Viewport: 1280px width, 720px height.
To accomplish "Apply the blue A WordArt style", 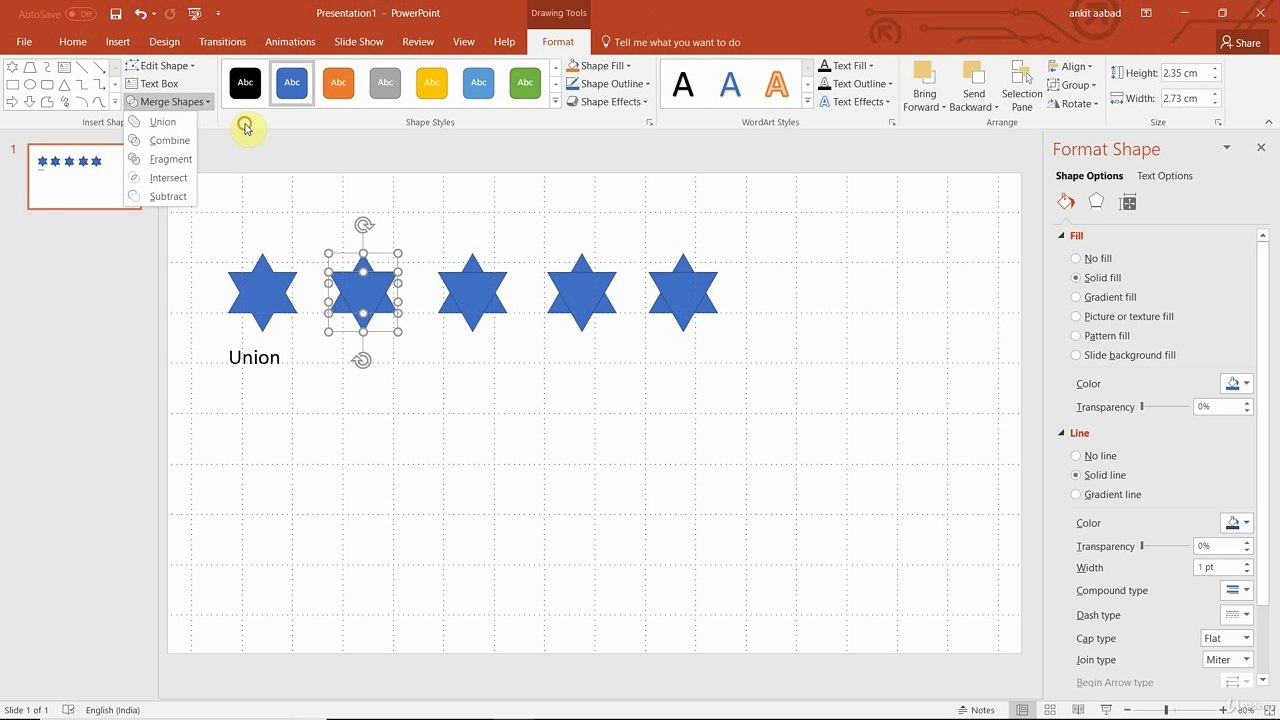I will (730, 85).
